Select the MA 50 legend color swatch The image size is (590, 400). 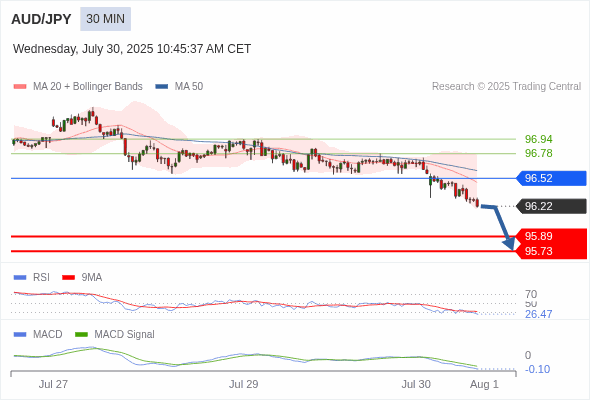(x=162, y=87)
